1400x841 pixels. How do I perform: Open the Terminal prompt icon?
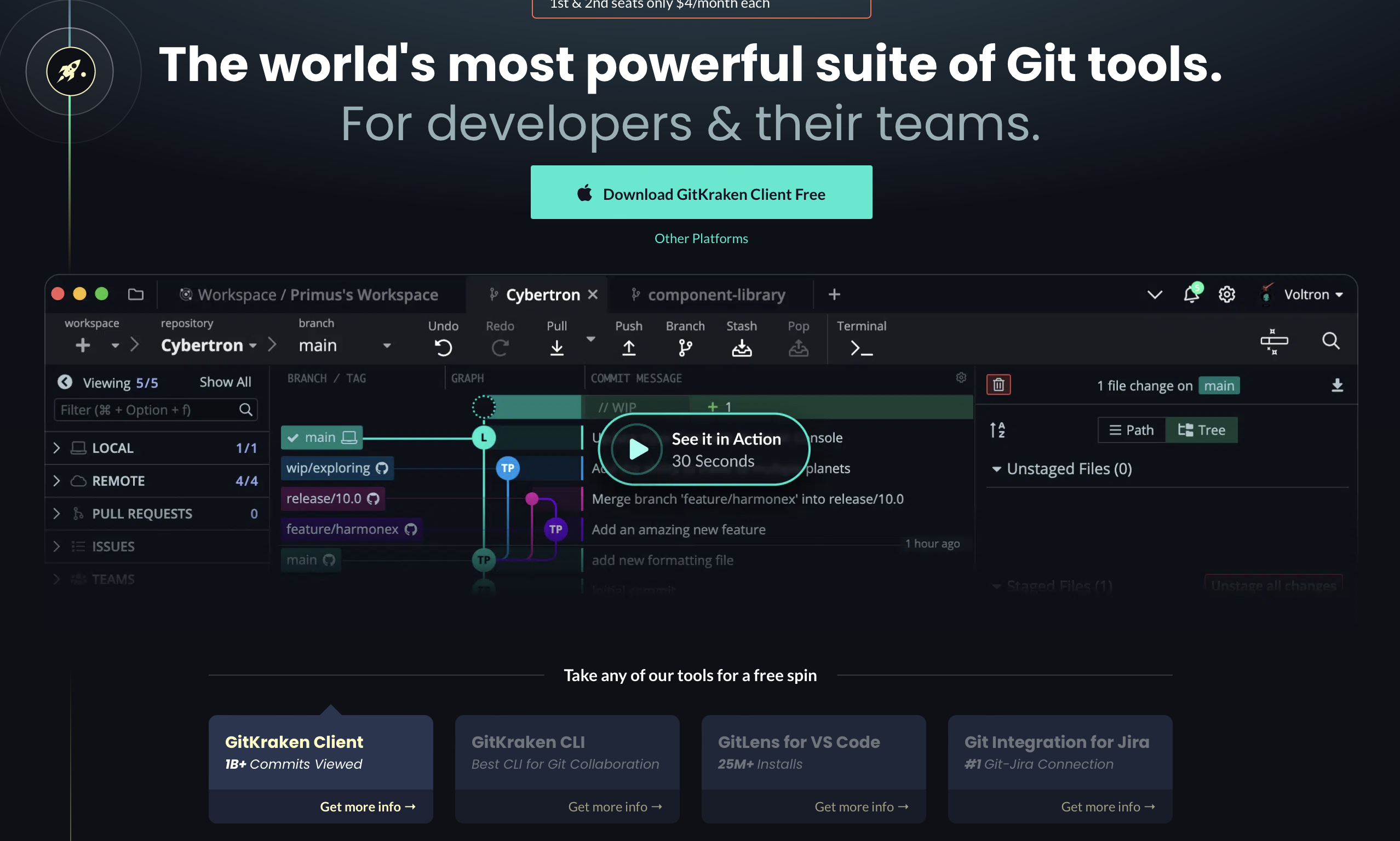[861, 348]
